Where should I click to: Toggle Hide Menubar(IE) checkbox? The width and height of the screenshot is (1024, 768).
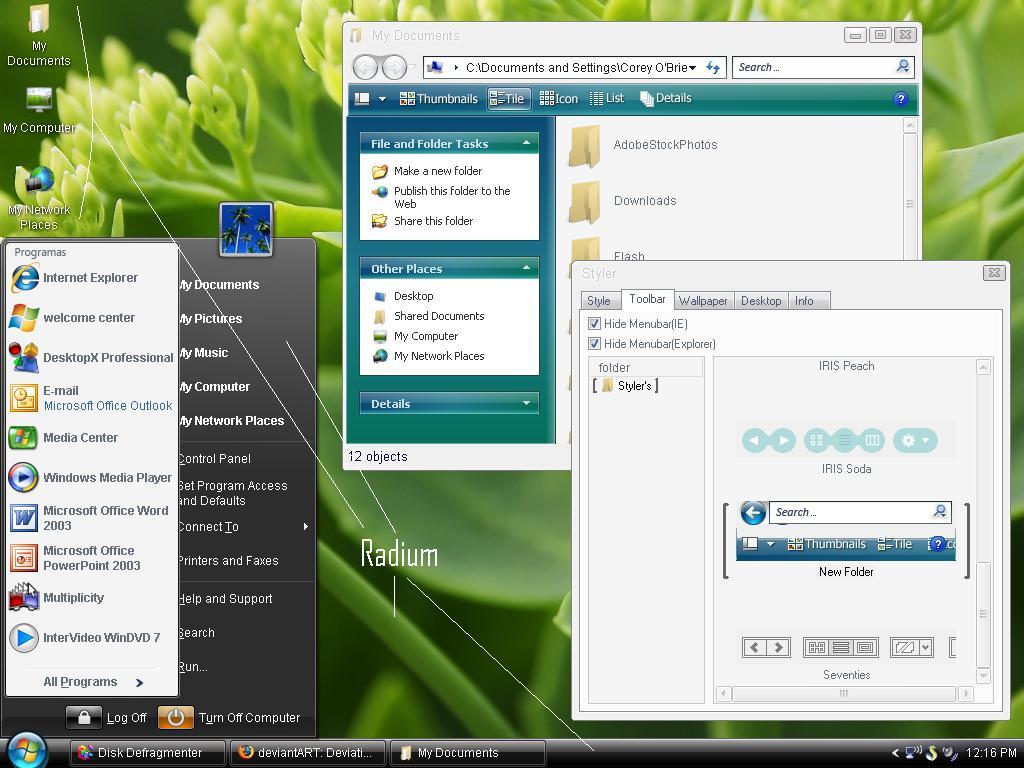coord(594,323)
